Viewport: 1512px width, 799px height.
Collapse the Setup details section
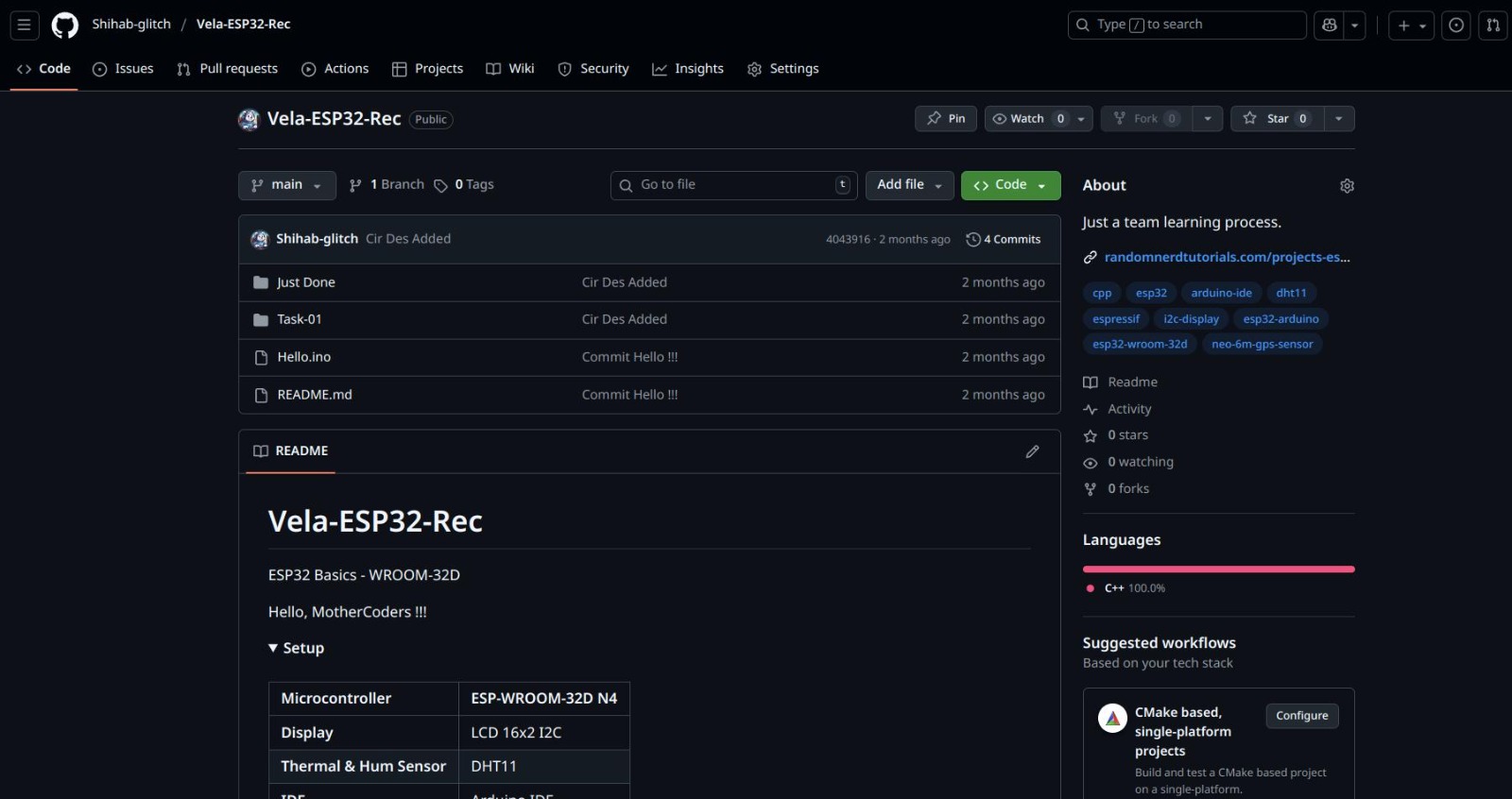pyautogui.click(x=296, y=648)
